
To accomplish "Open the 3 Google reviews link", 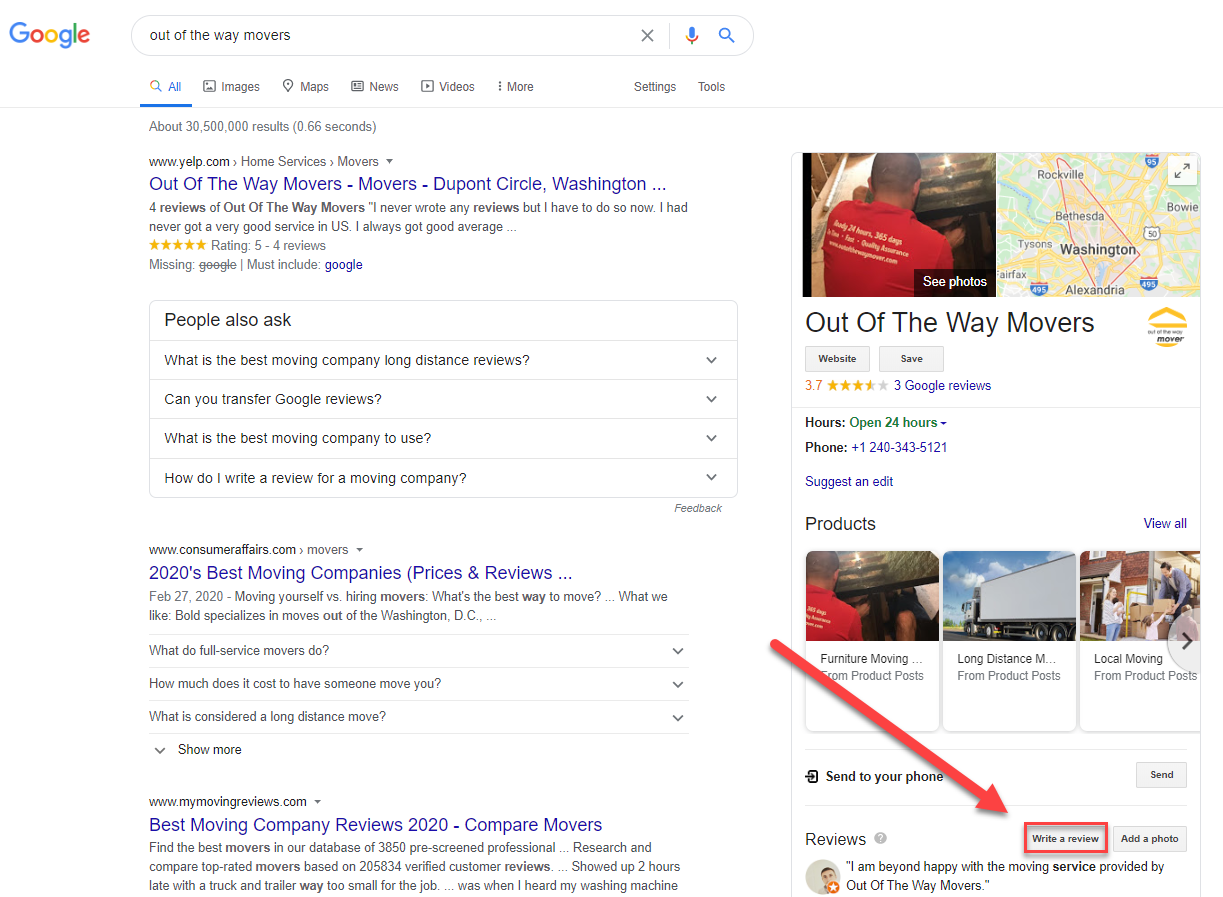I will click(x=943, y=386).
